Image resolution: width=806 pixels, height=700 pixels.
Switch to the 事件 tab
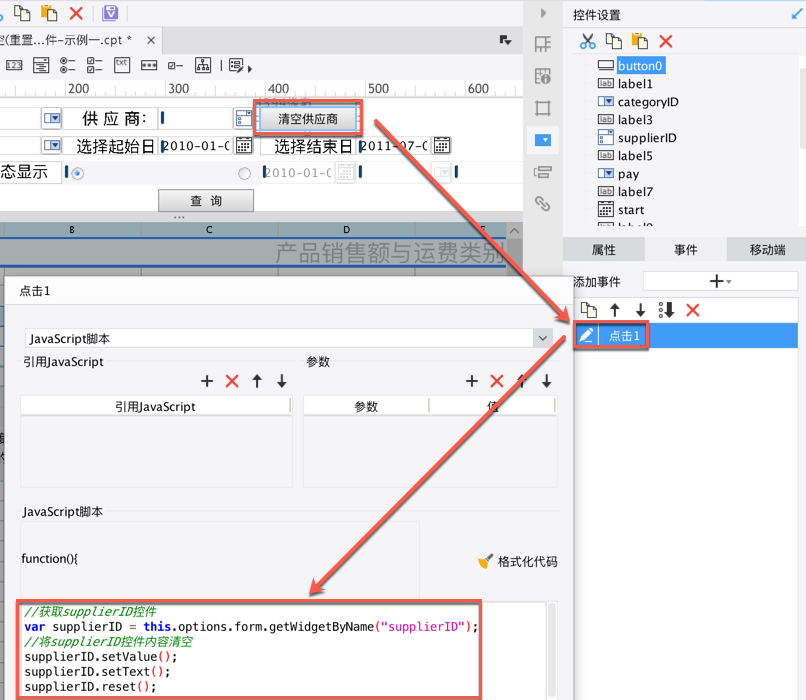click(685, 250)
